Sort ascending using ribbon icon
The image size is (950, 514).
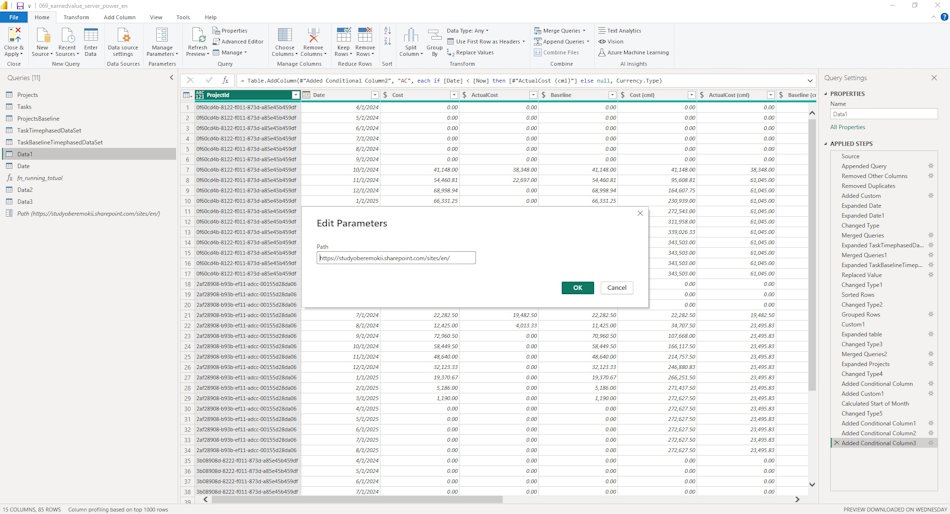coord(388,31)
